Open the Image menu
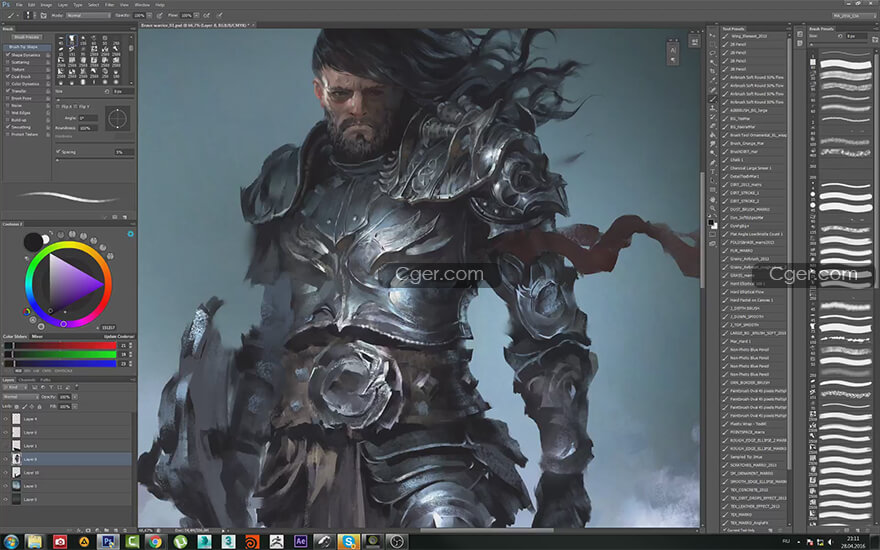This screenshot has width=880, height=550. click(x=46, y=4)
